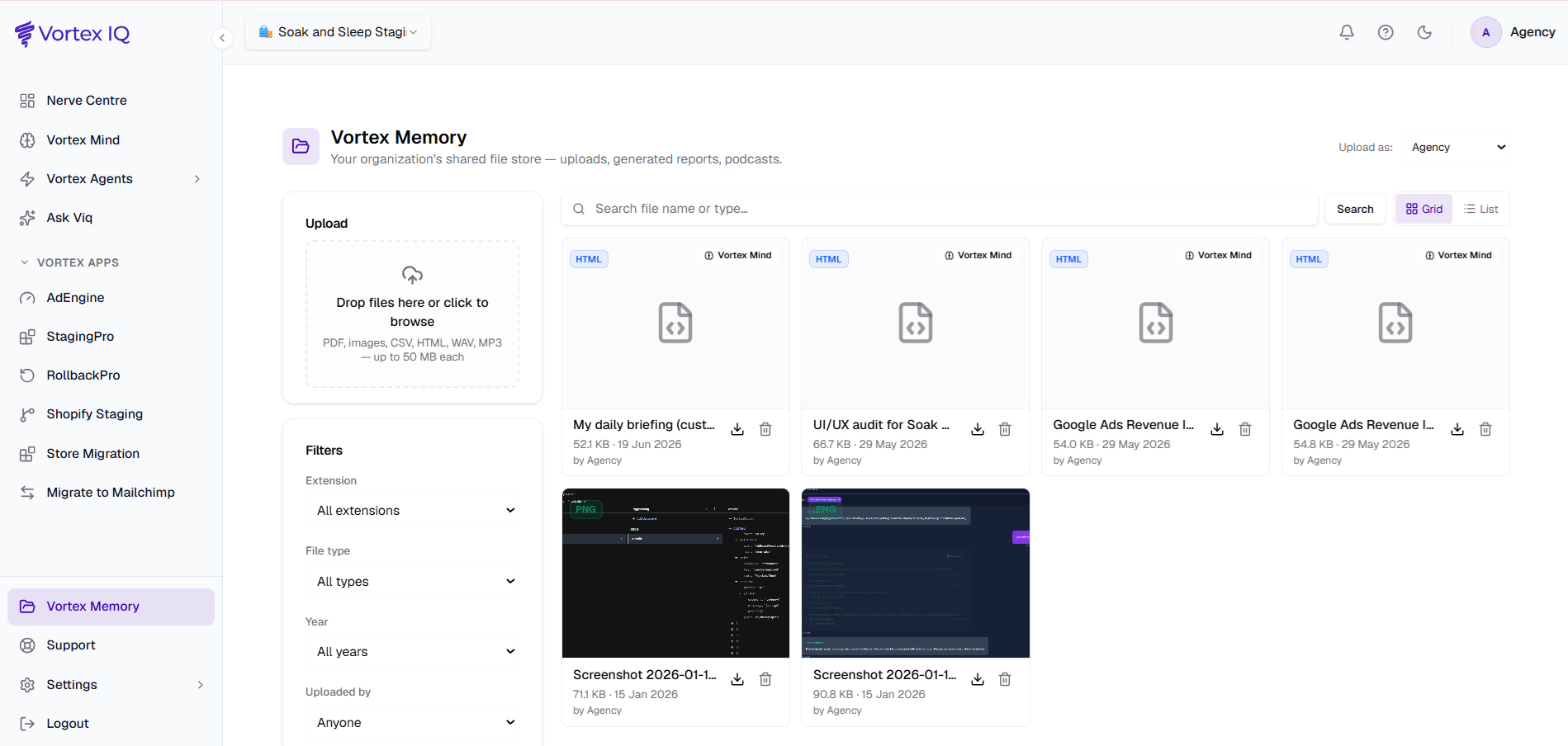This screenshot has height=746, width=1568.
Task: Click the HTML badge on My daily briefing
Action: [x=589, y=259]
